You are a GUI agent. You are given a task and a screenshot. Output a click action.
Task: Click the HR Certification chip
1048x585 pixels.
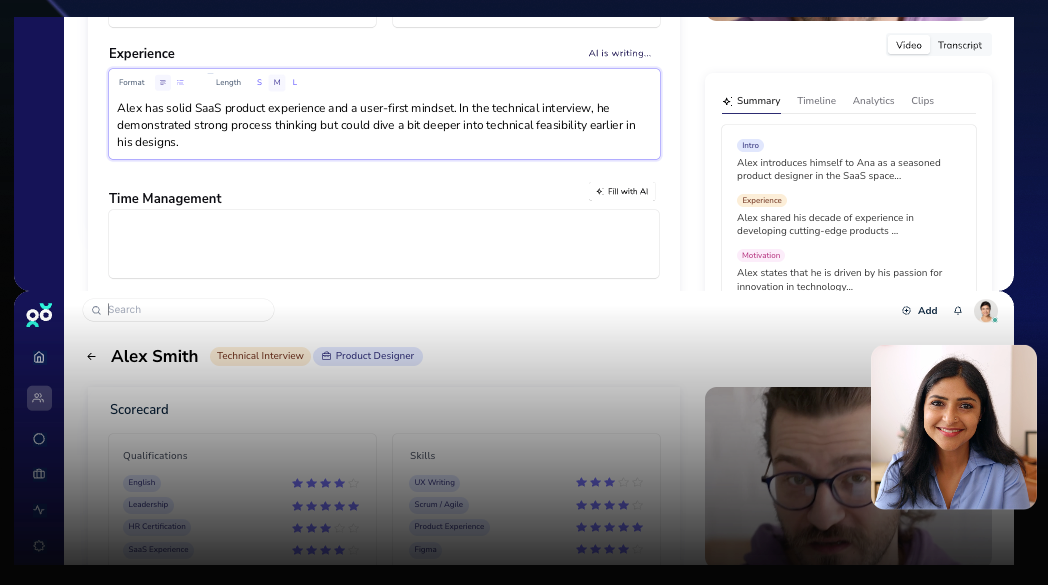tap(157, 527)
